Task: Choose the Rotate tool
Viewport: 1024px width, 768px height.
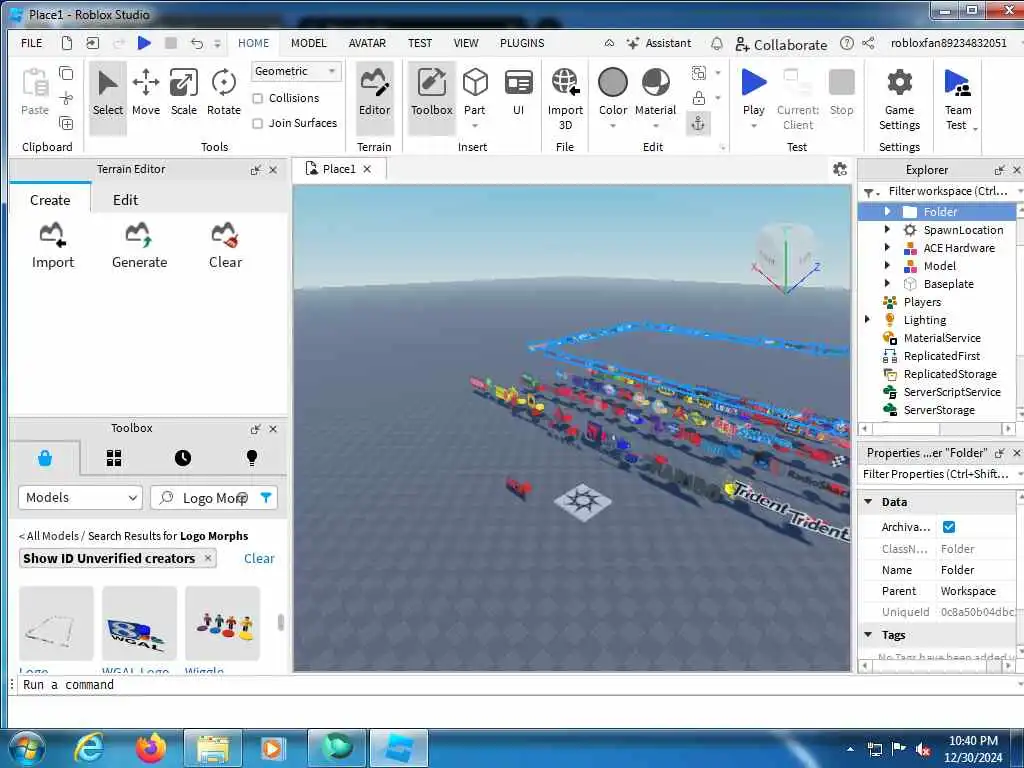Action: 223,93
